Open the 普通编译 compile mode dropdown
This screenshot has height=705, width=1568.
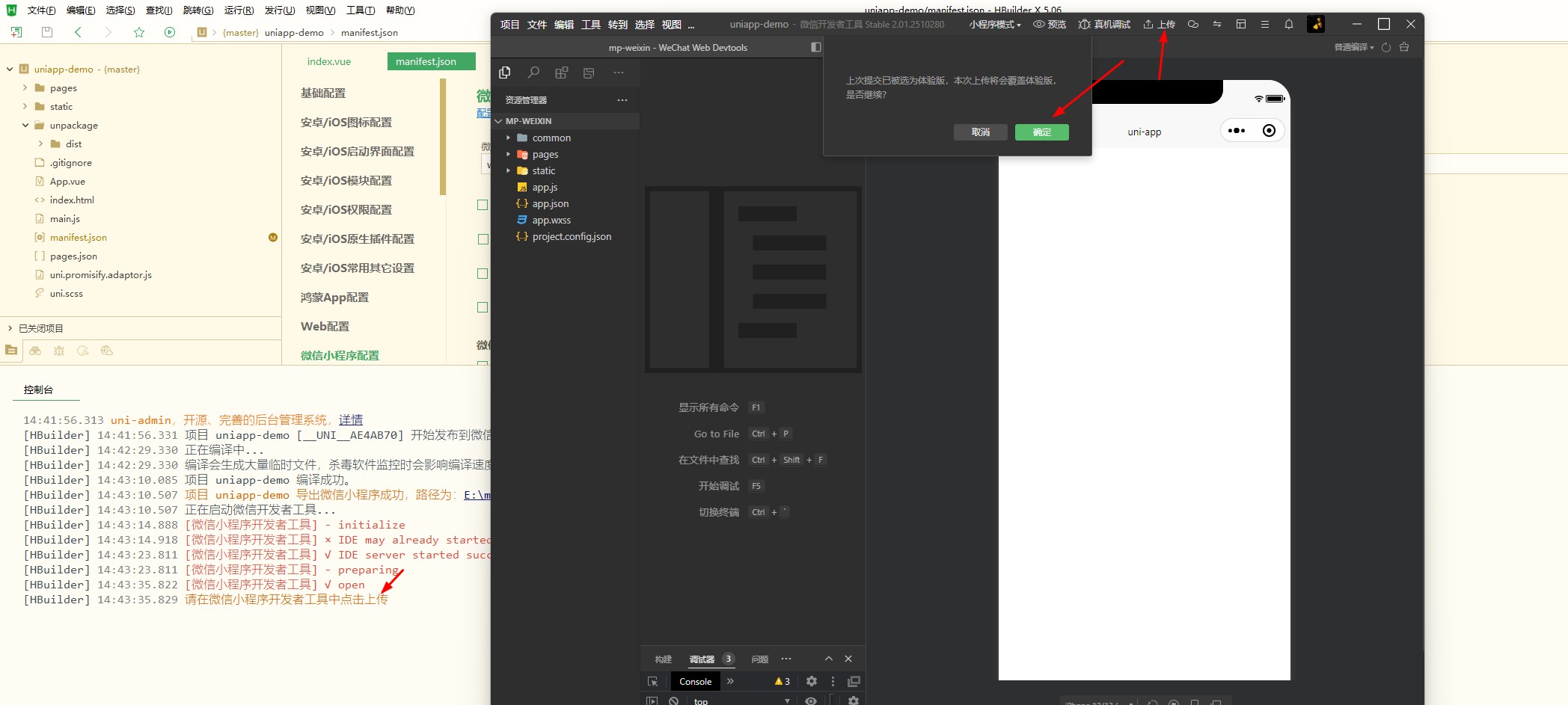[x=1354, y=47]
